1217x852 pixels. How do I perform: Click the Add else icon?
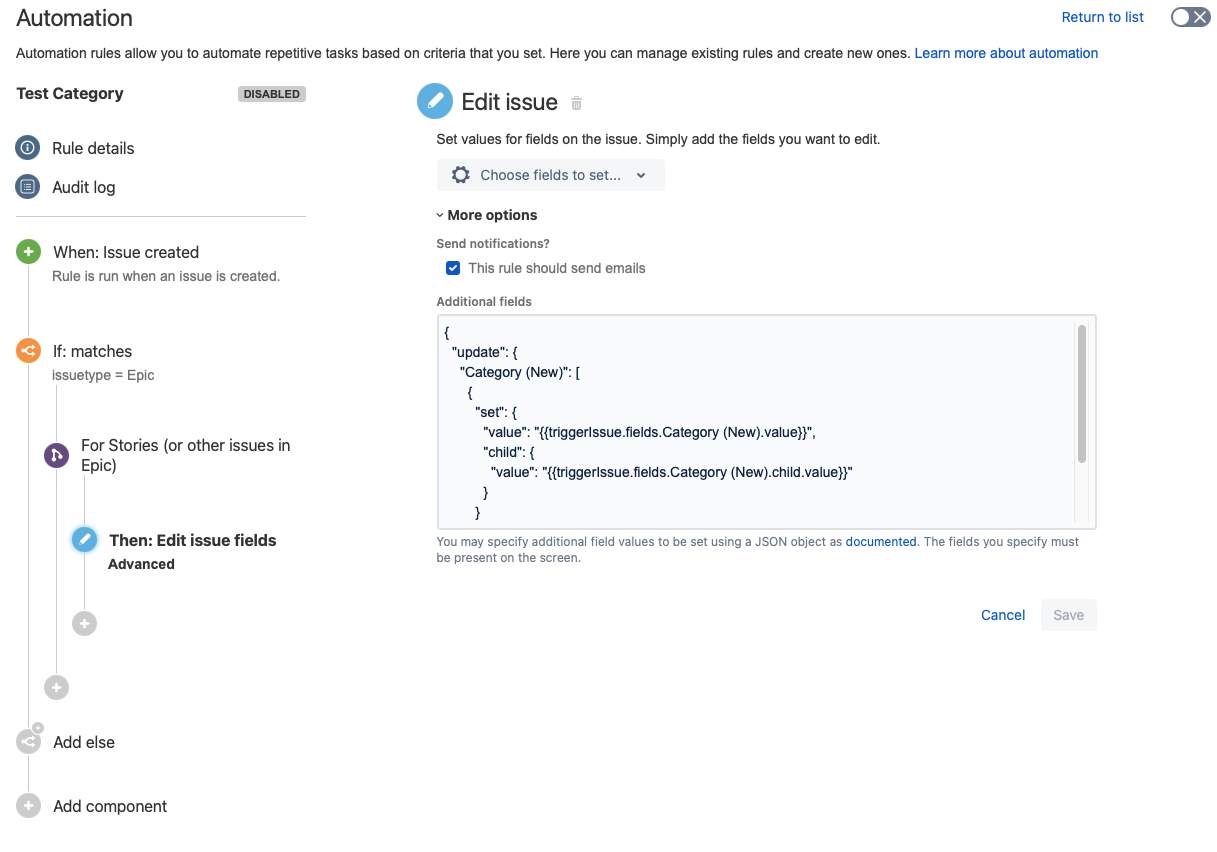pos(28,742)
